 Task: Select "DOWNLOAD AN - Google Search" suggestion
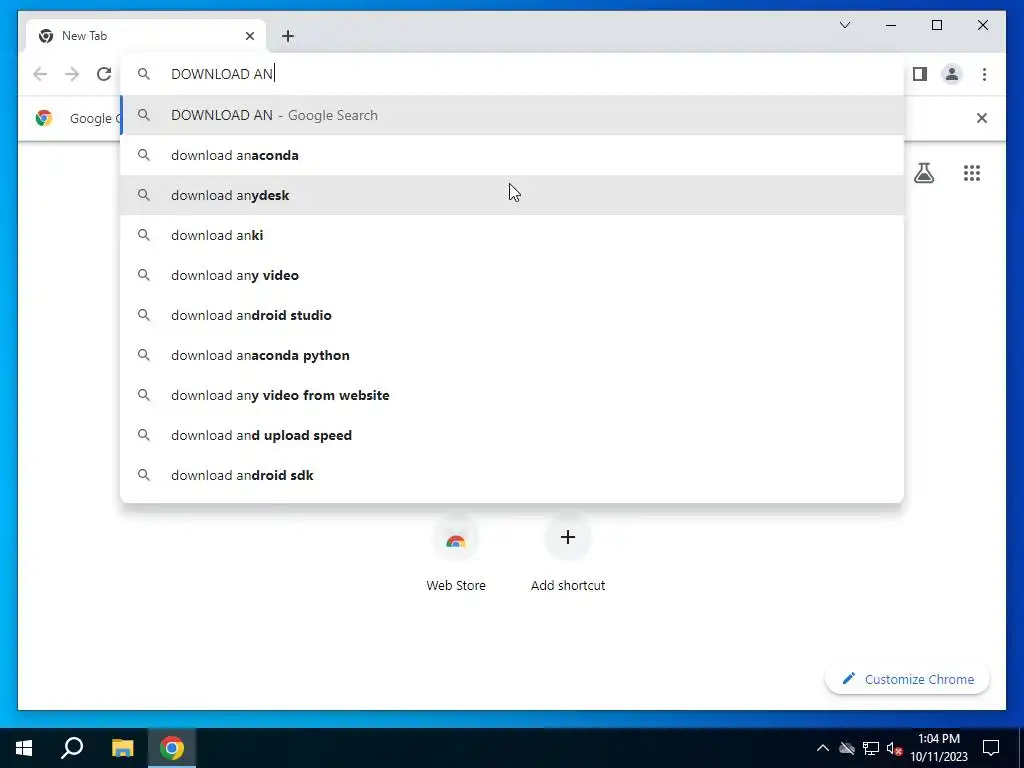513,115
